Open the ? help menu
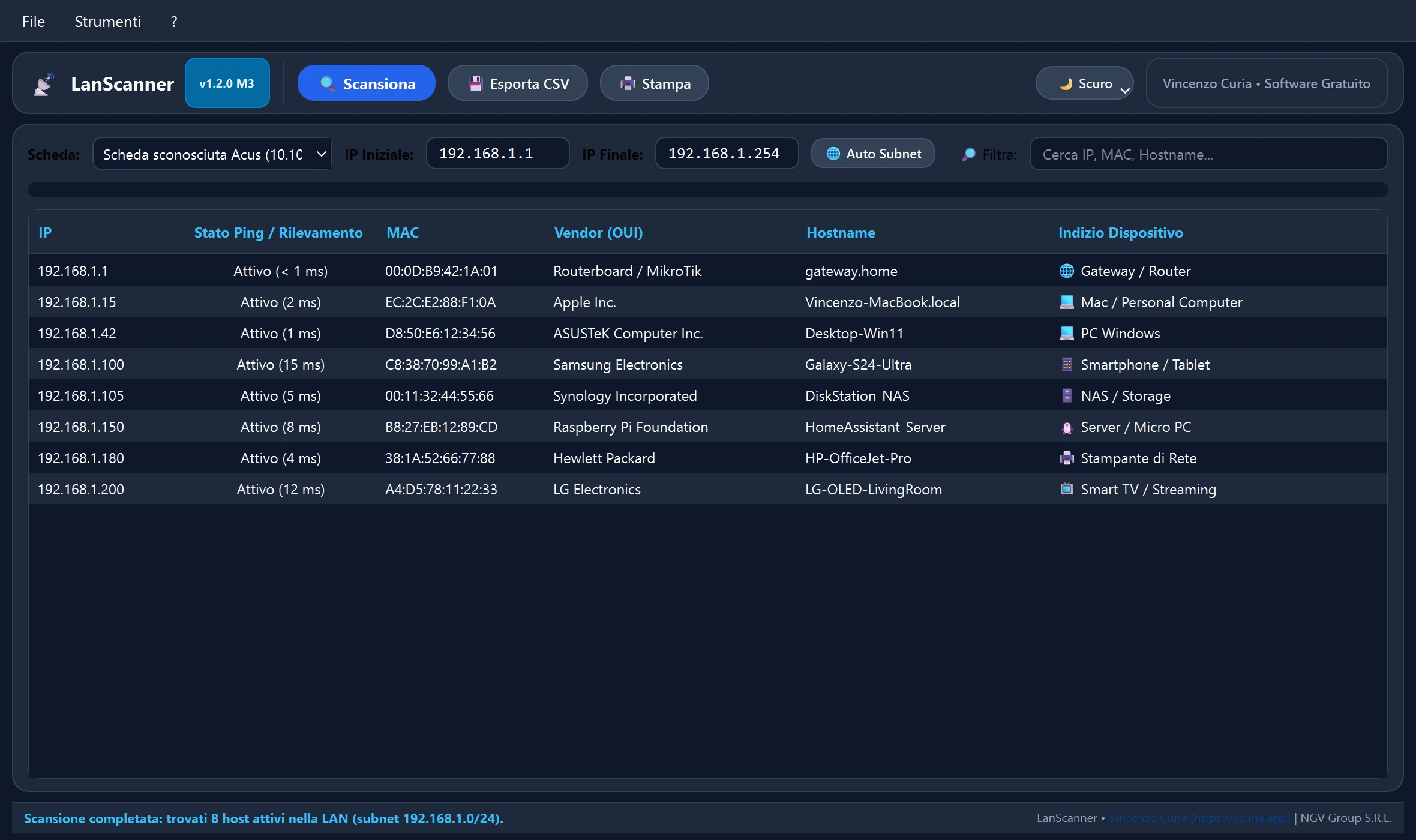 pyautogui.click(x=174, y=22)
